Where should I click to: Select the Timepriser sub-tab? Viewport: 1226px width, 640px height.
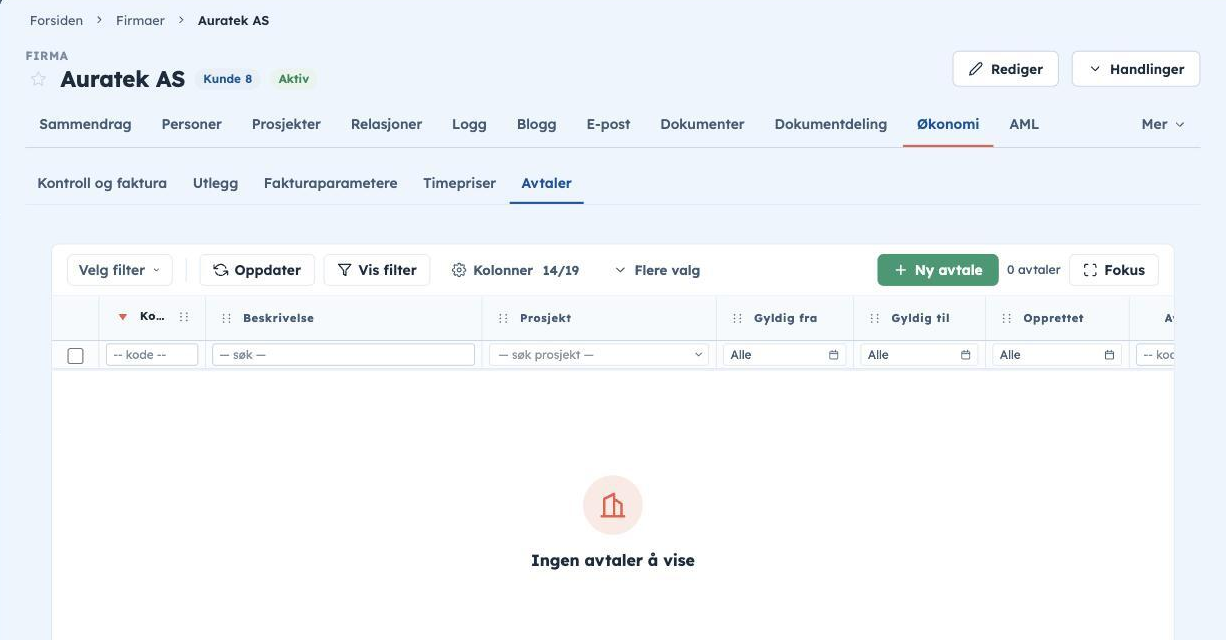(x=459, y=183)
